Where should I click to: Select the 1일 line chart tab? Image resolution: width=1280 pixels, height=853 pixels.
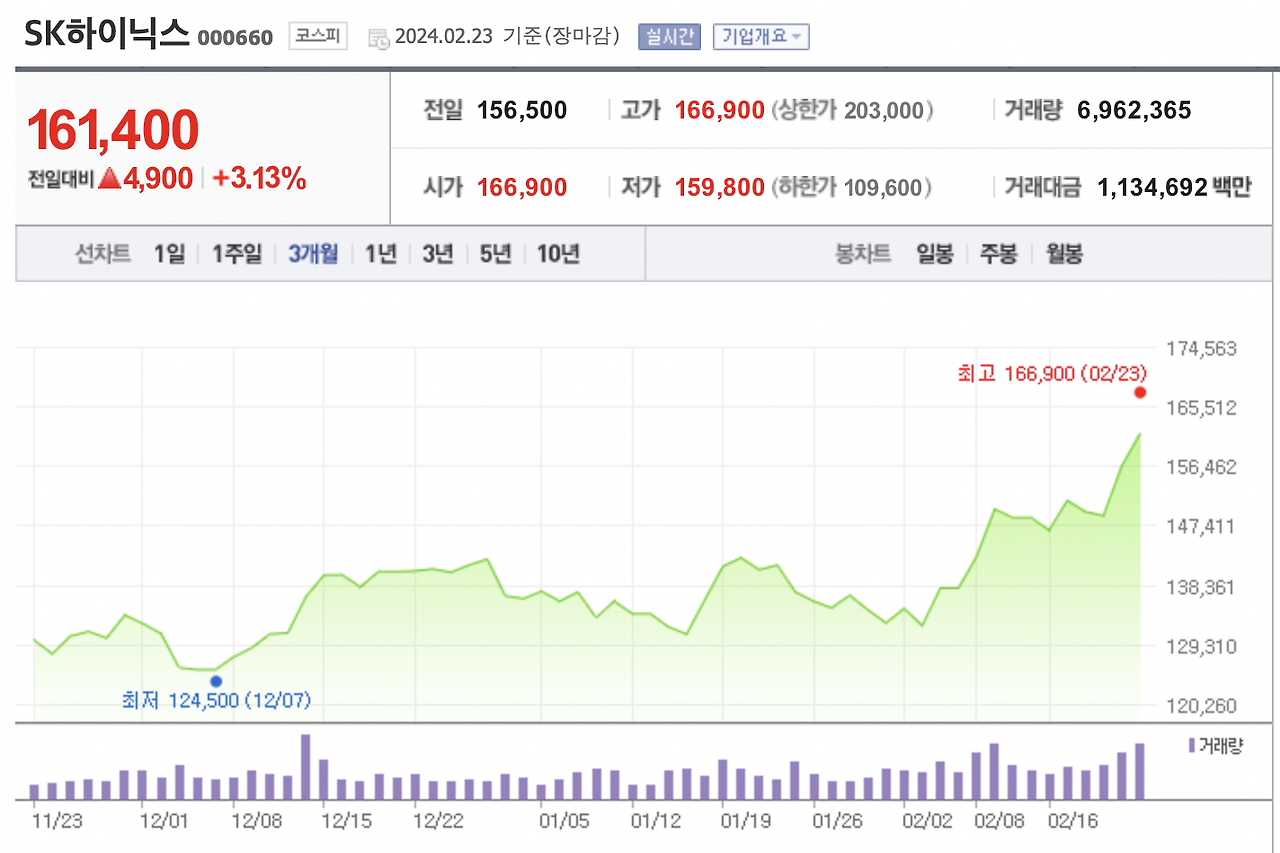pos(170,254)
